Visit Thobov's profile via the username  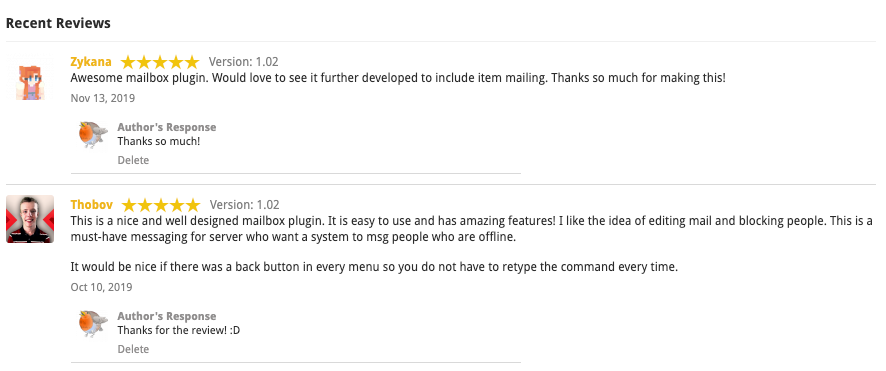[92, 204]
